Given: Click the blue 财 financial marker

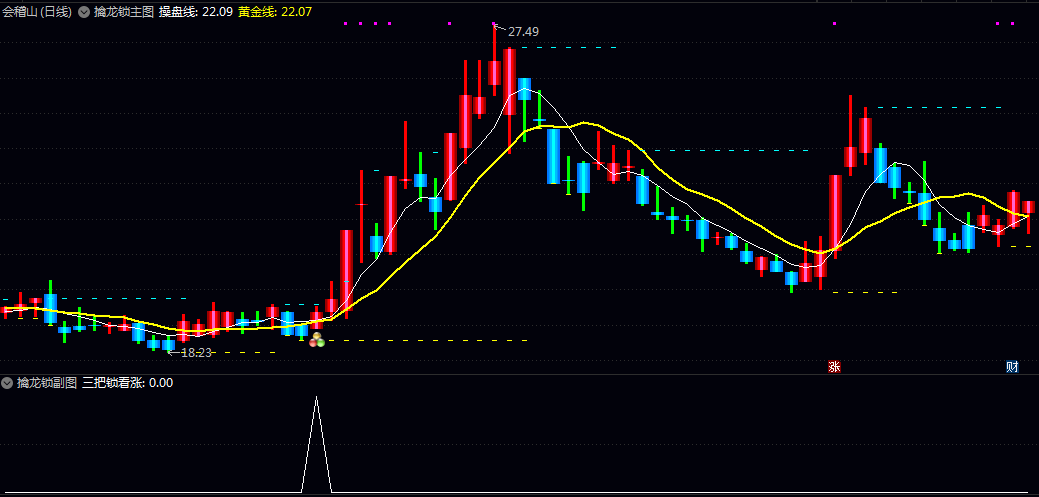Looking at the screenshot, I should 1012,366.
